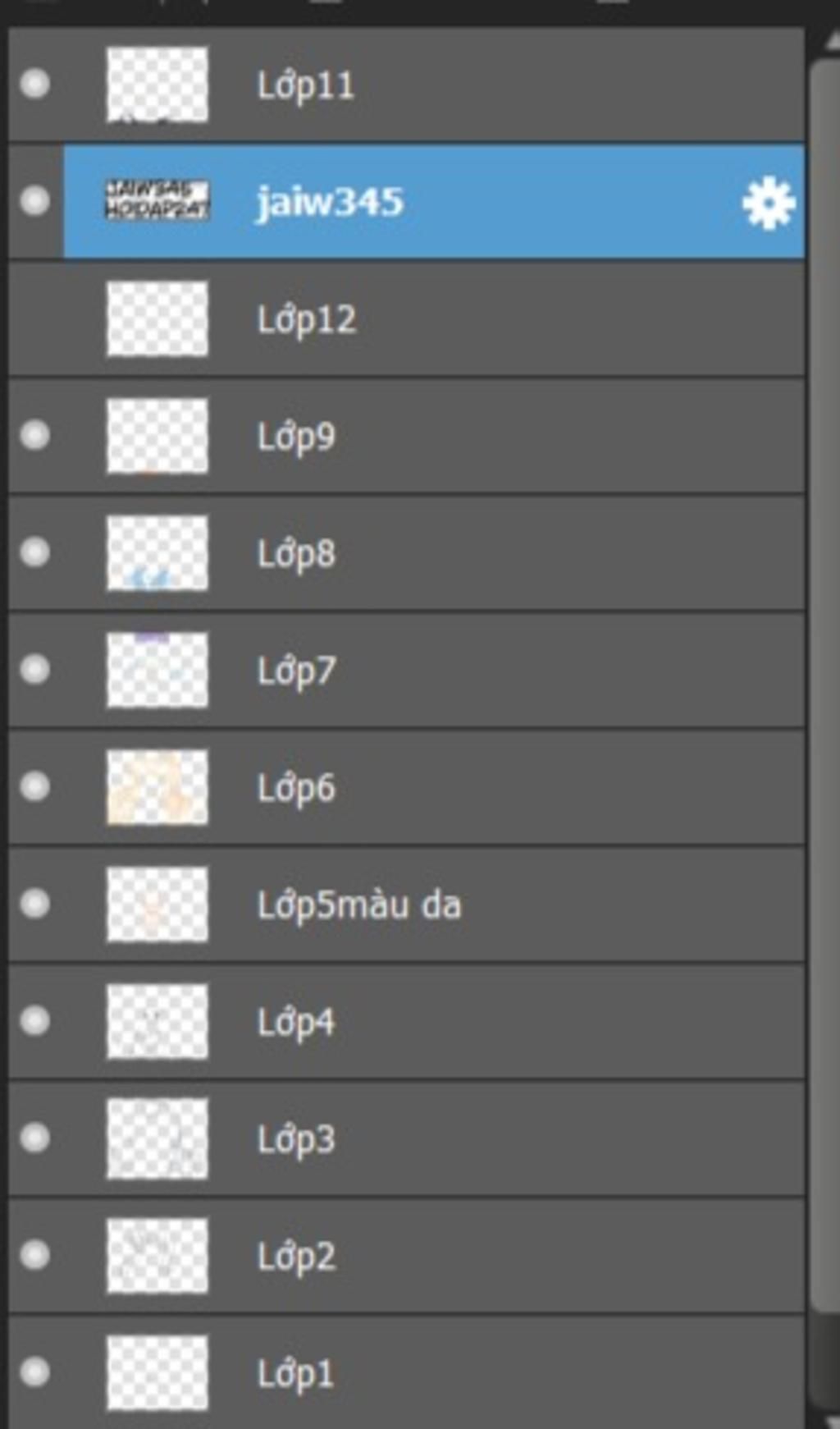This screenshot has height=1429, width=840.
Task: Show the hidden Lớp12 layer
Action: (x=35, y=318)
